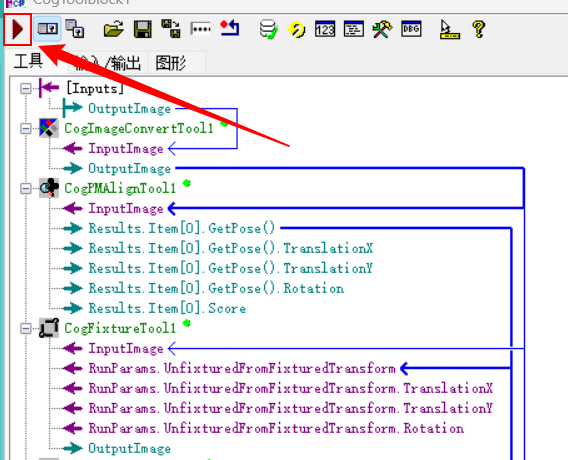Open the toolbox hammer and wrench icon

click(382, 29)
